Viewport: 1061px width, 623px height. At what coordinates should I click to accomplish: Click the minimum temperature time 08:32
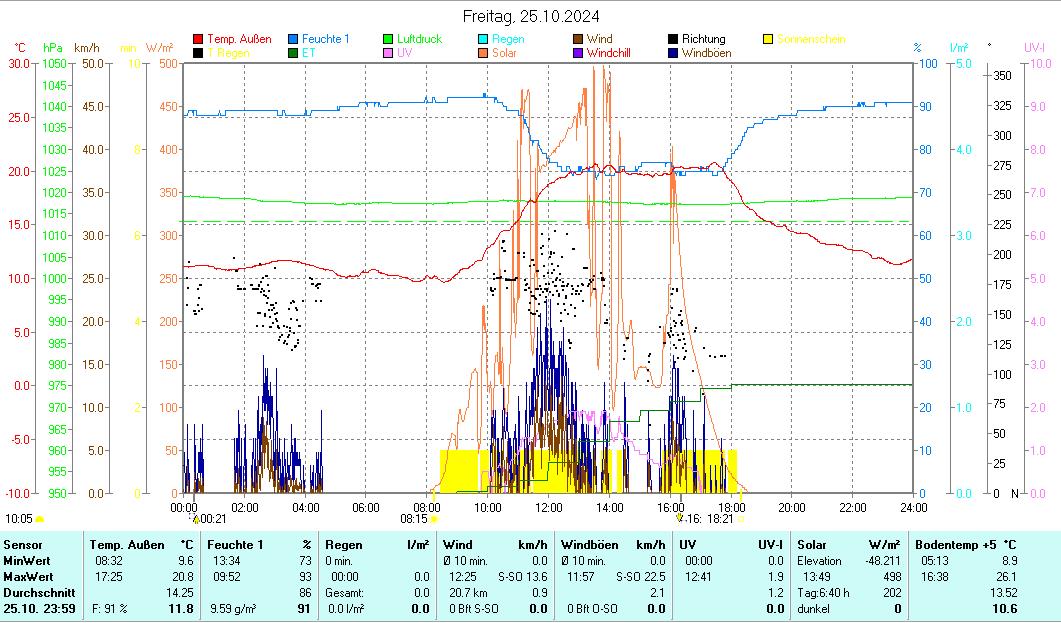[x=109, y=561]
